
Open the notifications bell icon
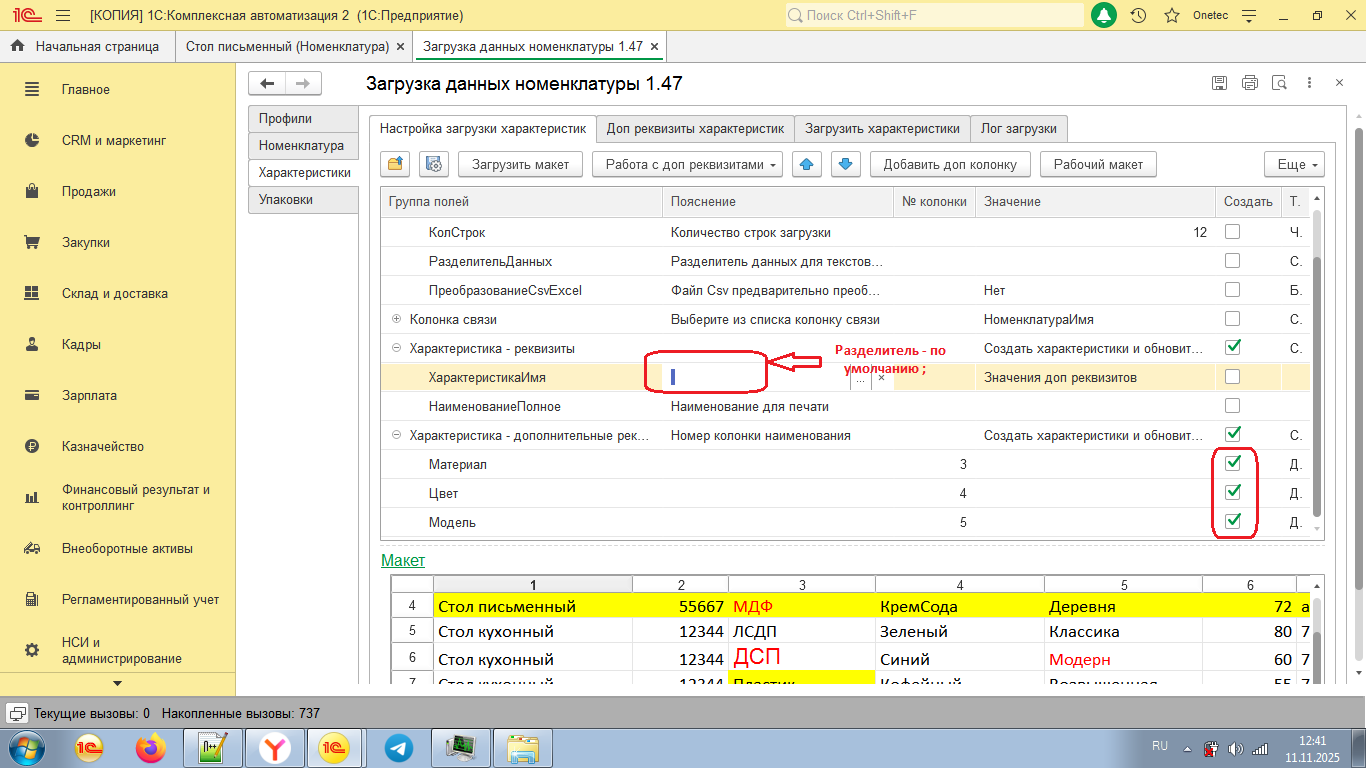(1104, 16)
